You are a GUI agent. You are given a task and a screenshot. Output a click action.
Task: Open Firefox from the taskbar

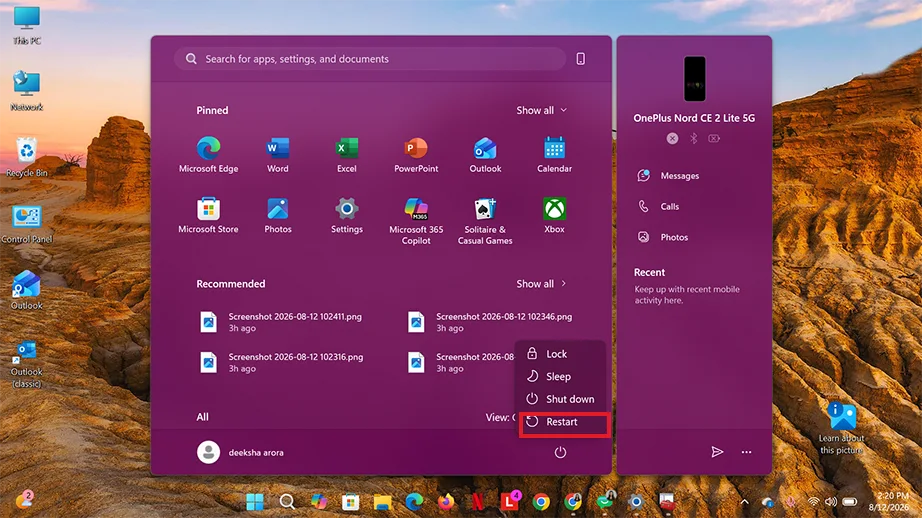tap(446, 502)
